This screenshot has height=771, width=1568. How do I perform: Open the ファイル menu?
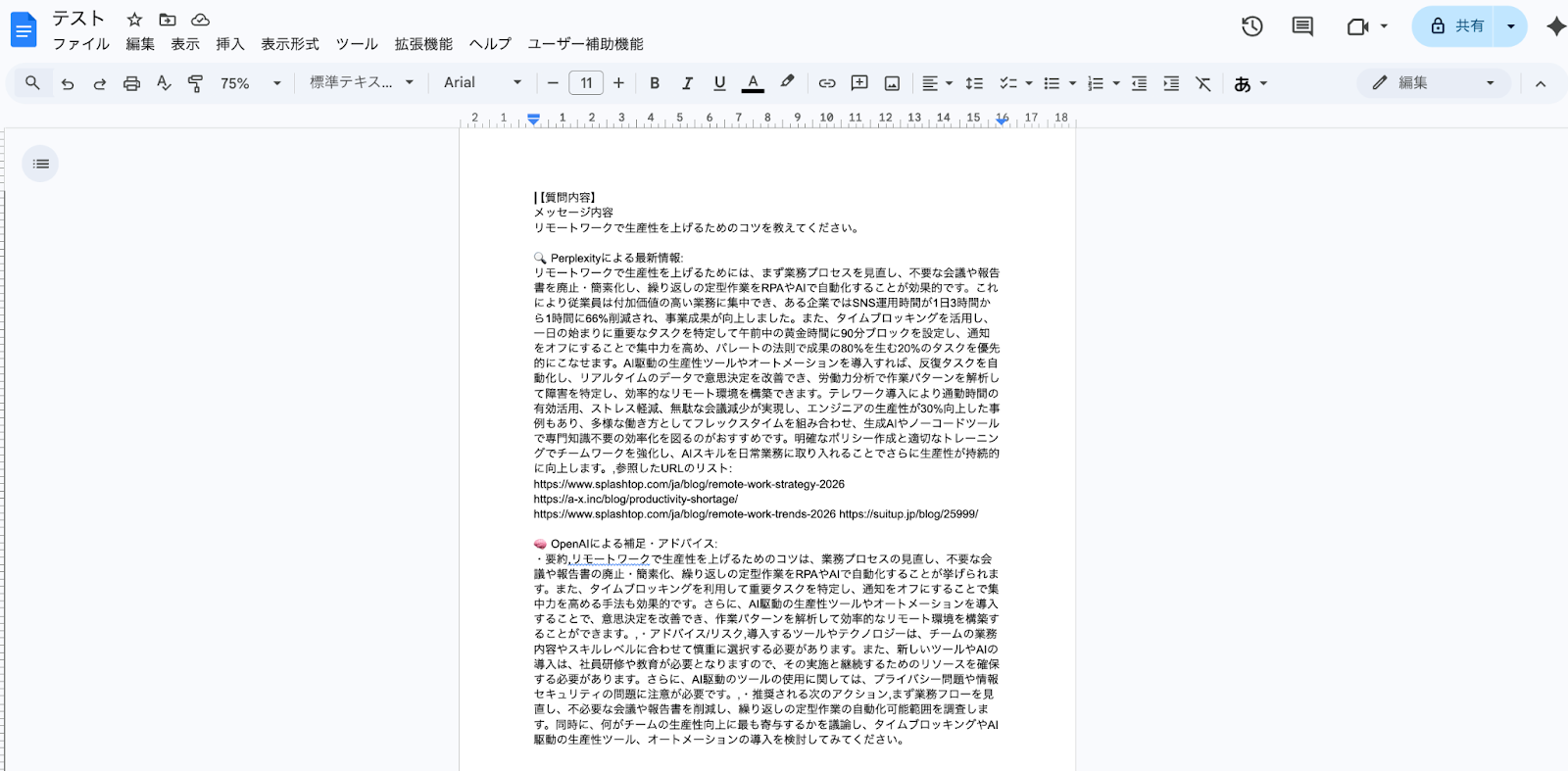coord(81,44)
